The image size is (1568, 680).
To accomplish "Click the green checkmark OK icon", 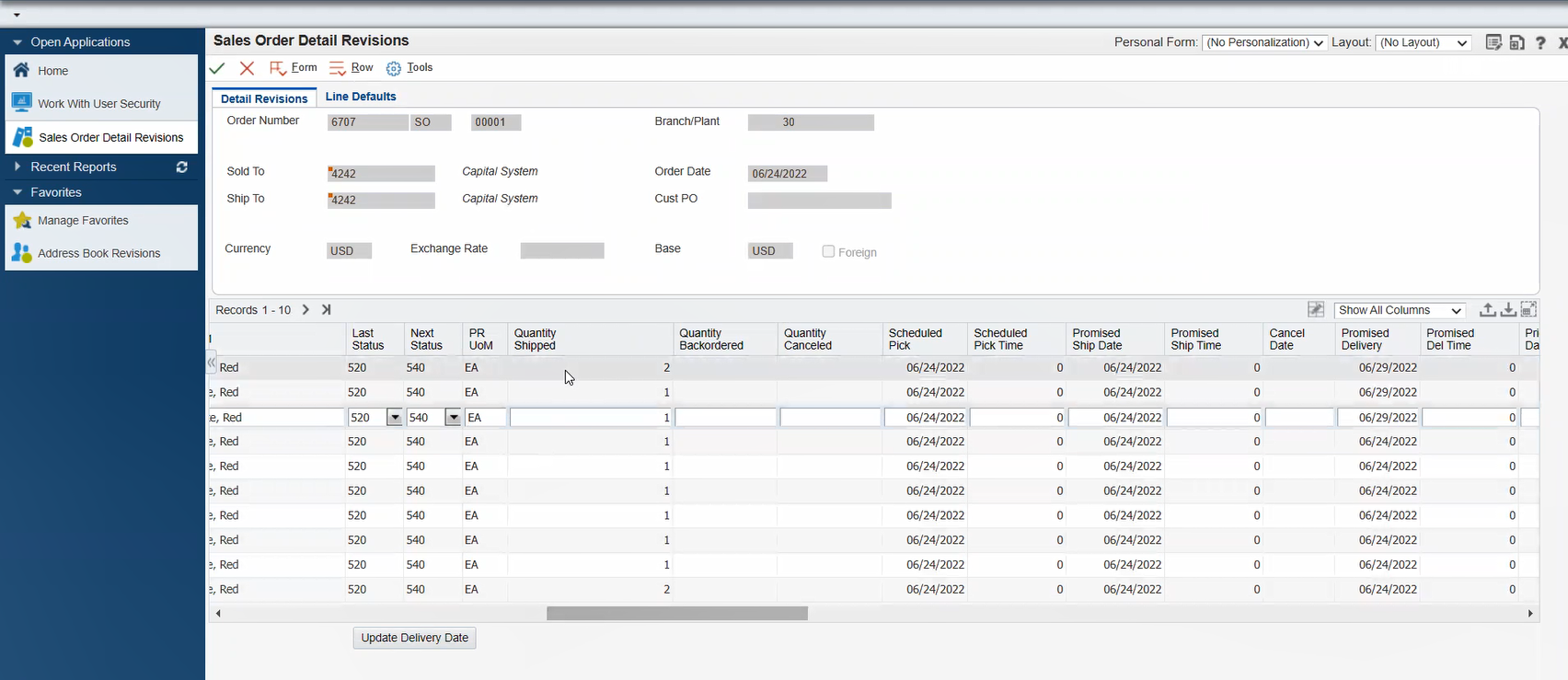I will tap(217, 68).
